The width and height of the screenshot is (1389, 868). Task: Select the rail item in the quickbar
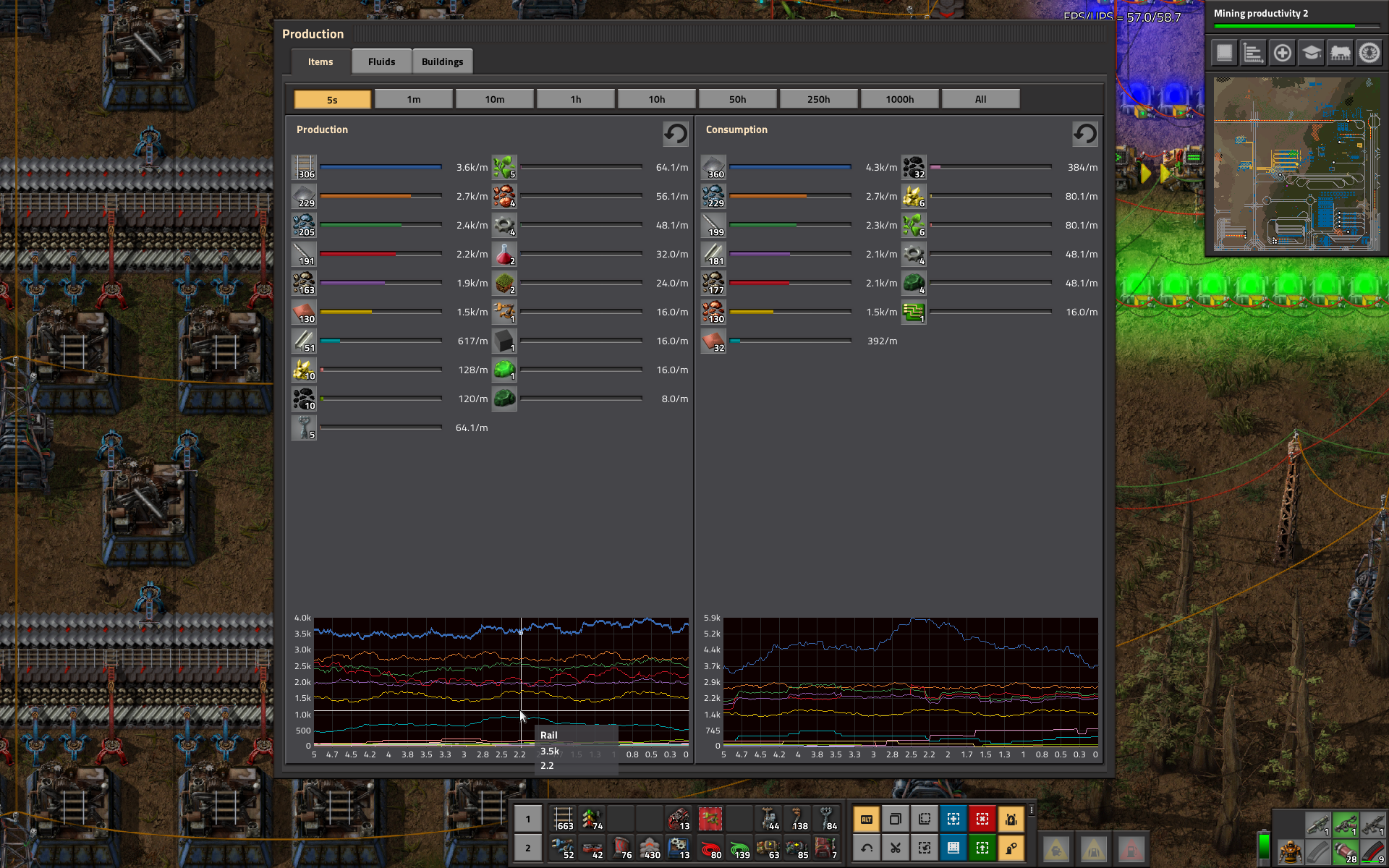click(x=564, y=819)
